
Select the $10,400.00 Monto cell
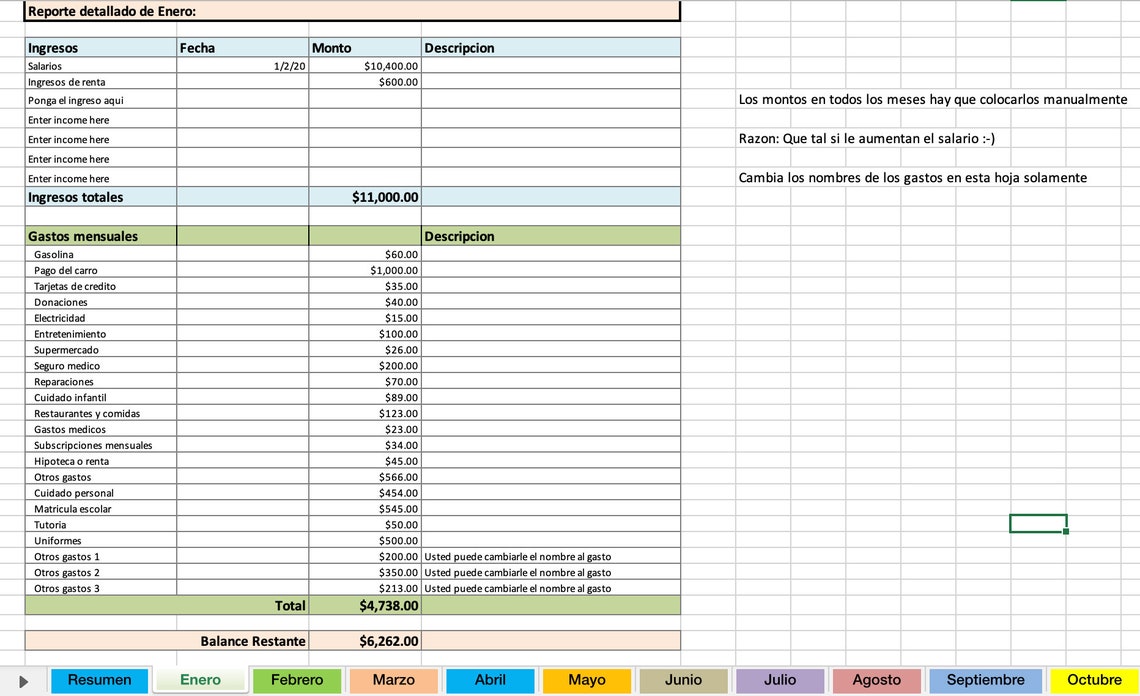click(365, 65)
